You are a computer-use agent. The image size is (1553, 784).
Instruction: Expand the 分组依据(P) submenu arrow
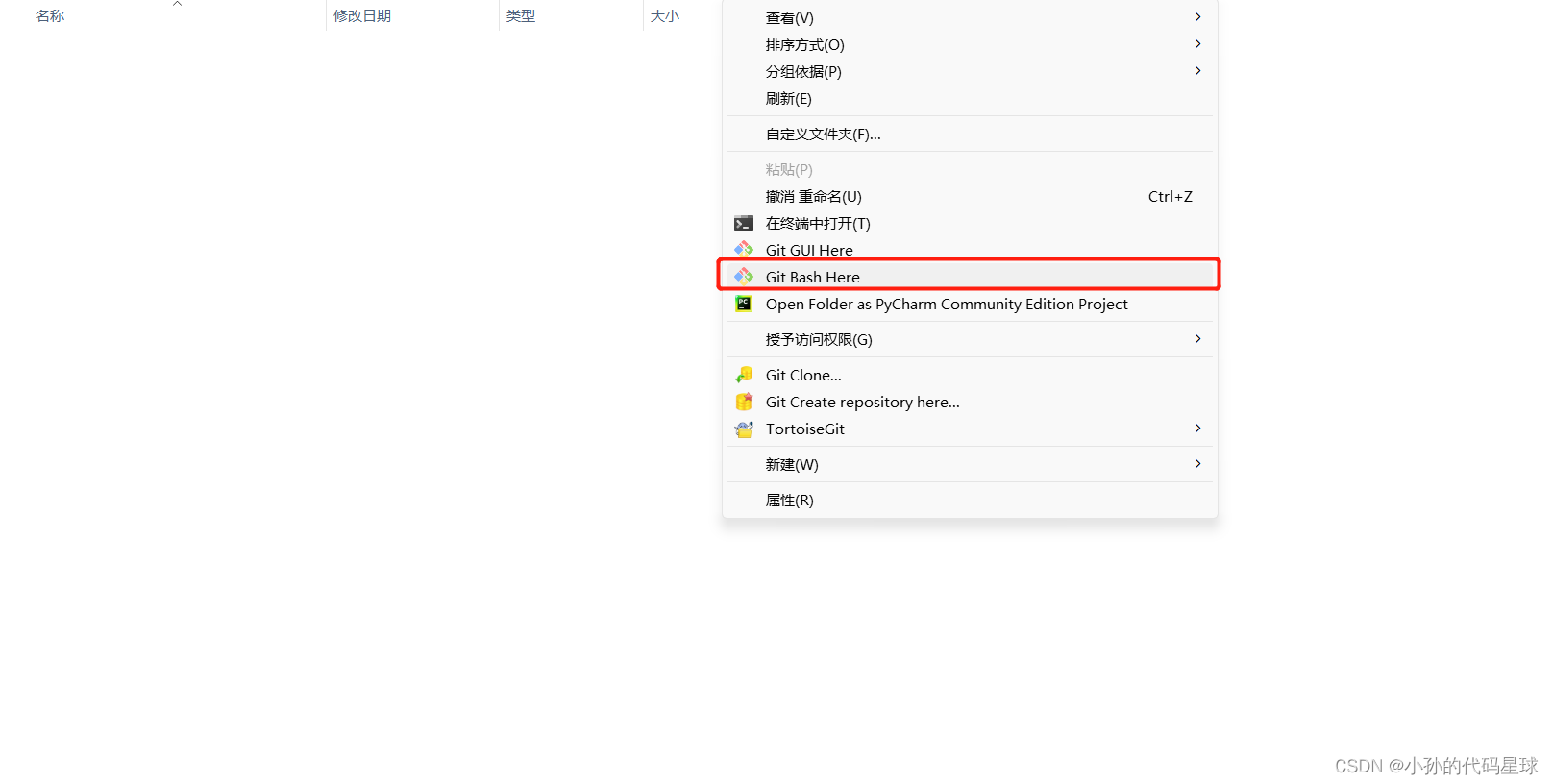(x=1197, y=71)
